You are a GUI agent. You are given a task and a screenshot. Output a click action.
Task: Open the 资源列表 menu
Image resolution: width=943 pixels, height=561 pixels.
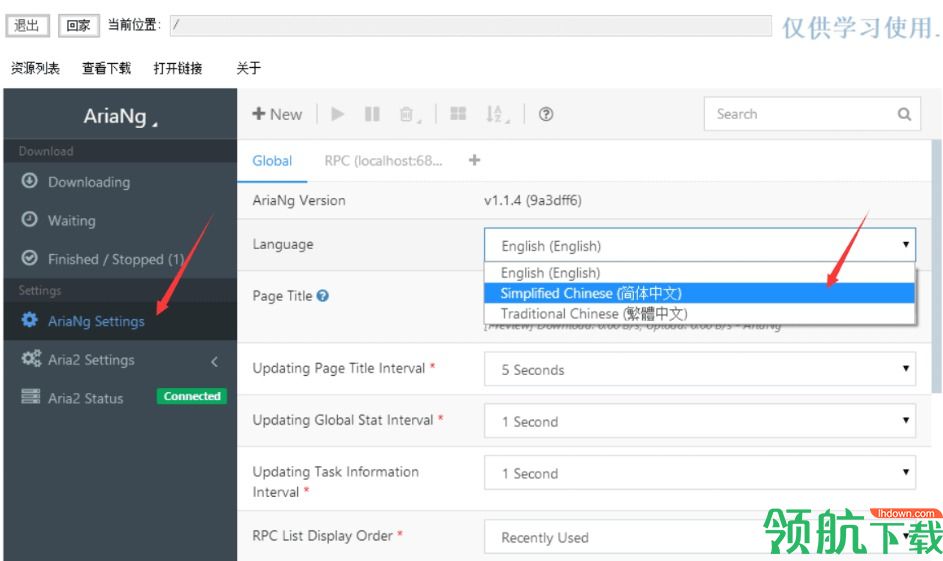(x=35, y=68)
